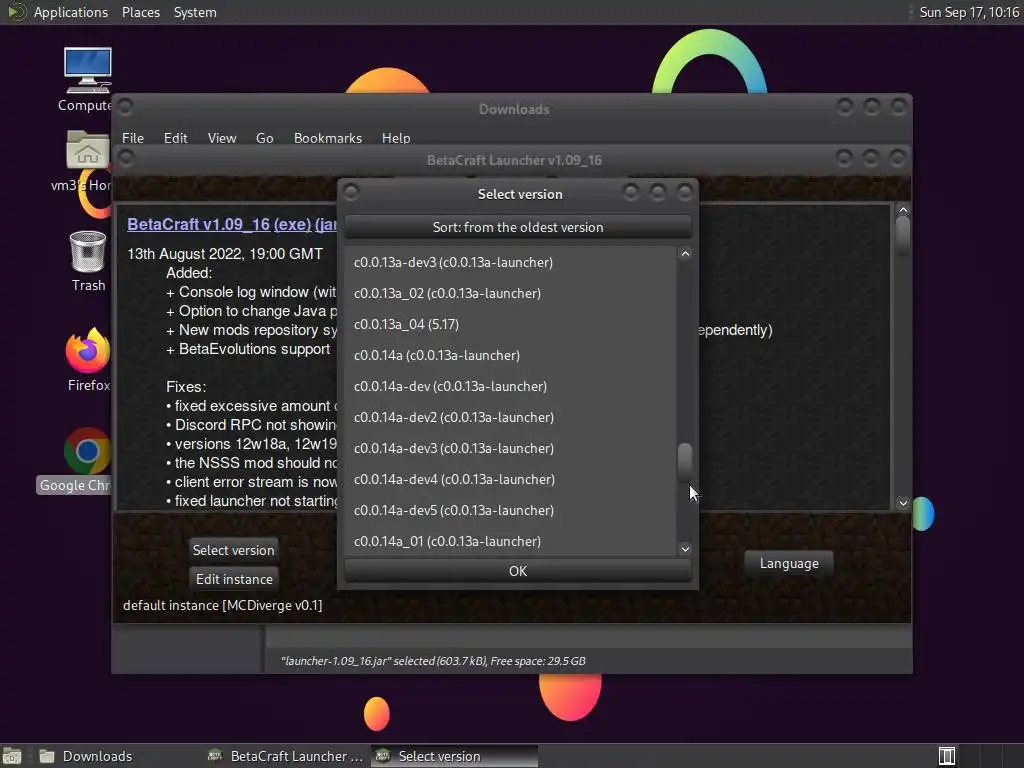Open View menu in Downloads window
The image size is (1024, 768).
[x=221, y=138]
